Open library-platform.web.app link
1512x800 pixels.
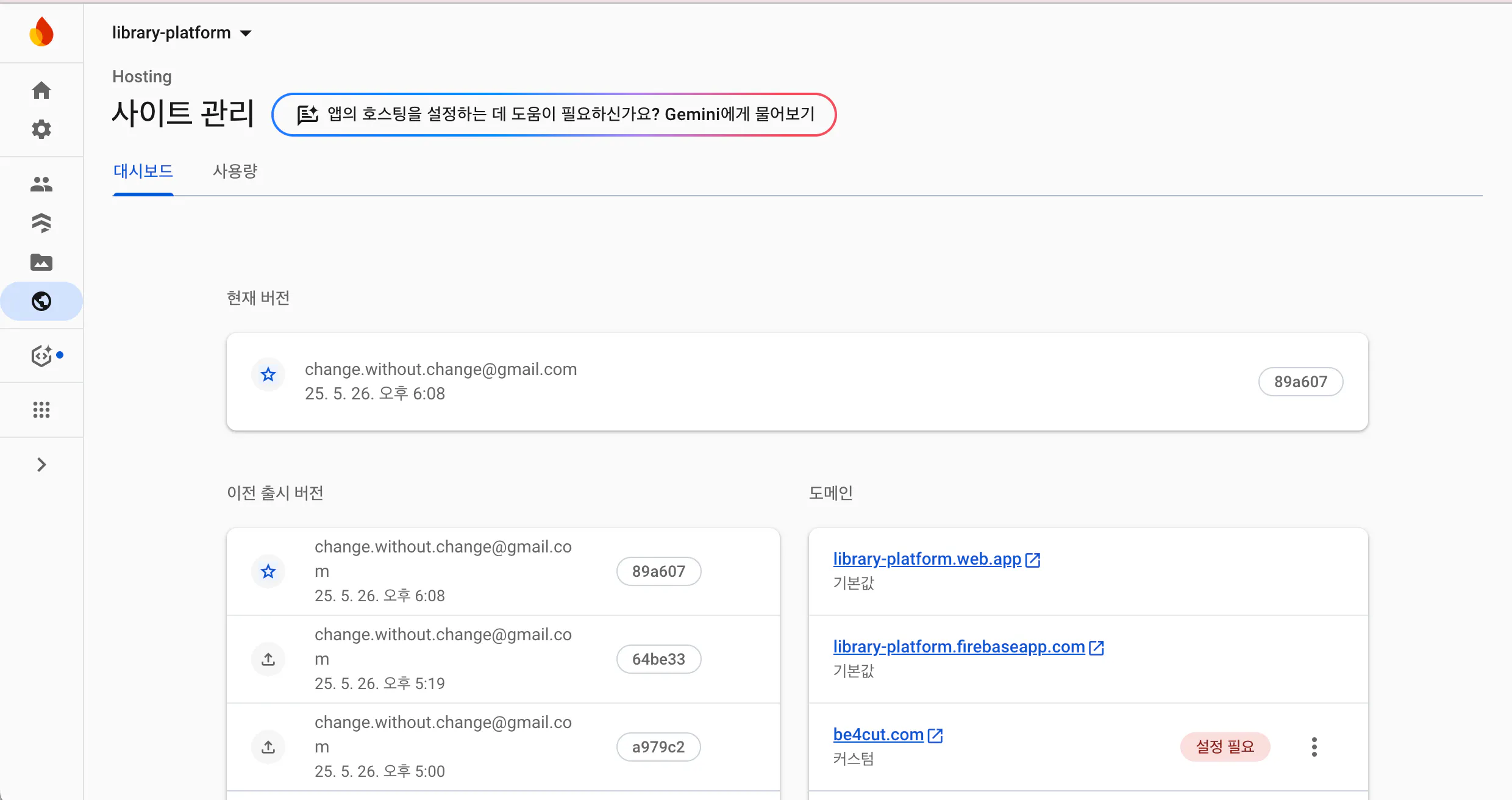[x=927, y=559]
